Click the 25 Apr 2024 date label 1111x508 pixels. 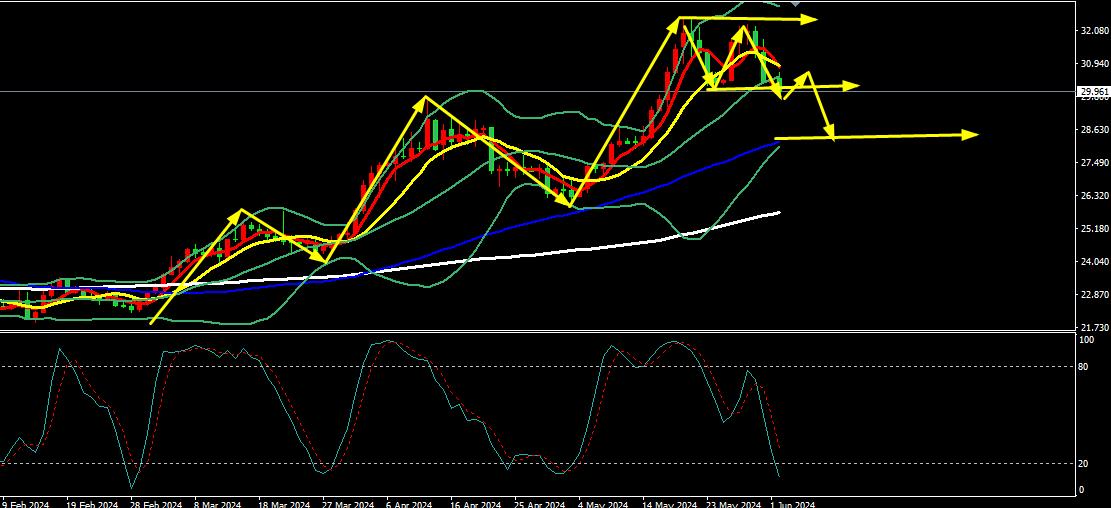tap(538, 504)
